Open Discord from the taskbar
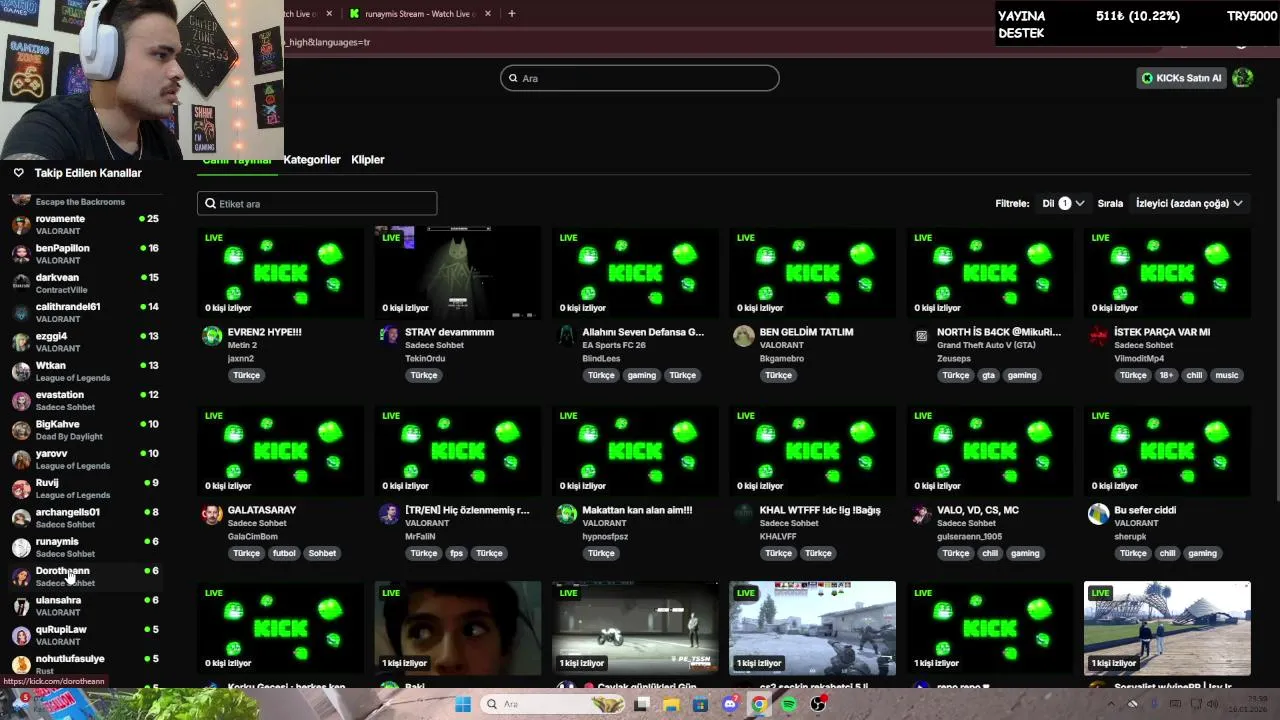Screen dimensions: 1280x720 [x=730, y=704]
